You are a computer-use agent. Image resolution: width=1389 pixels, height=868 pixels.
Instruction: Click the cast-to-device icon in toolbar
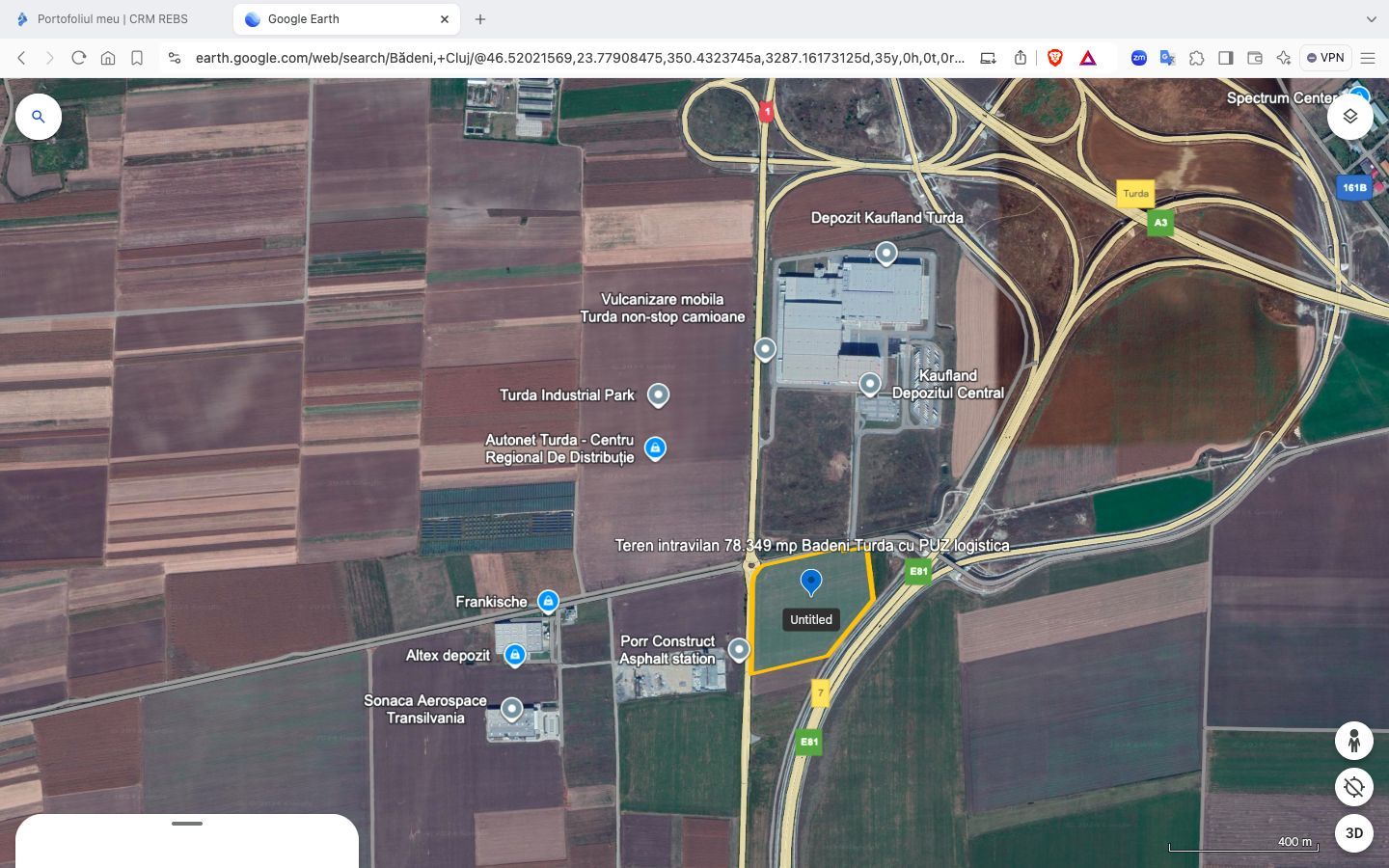click(x=988, y=58)
